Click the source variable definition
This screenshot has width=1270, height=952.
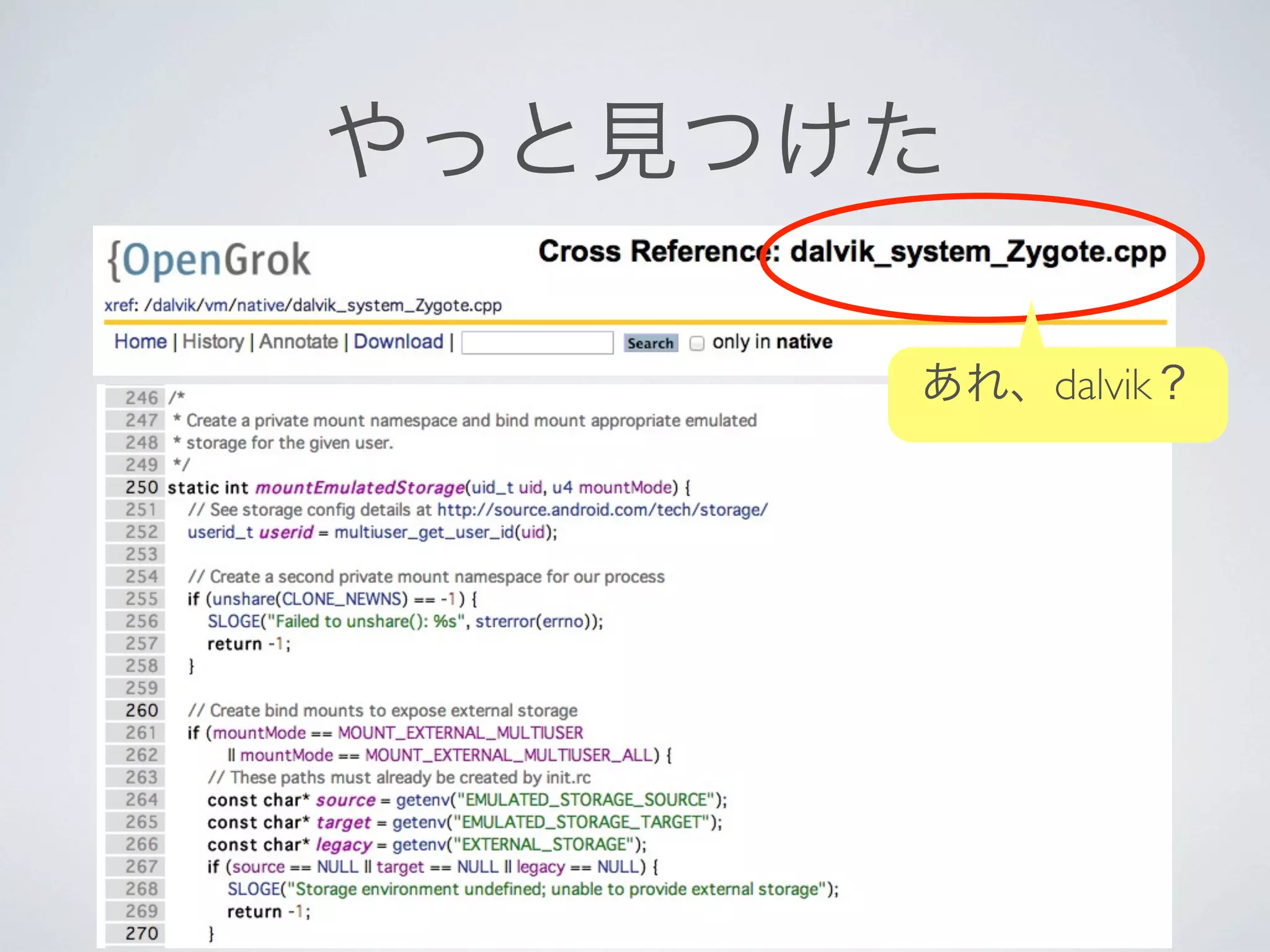(345, 800)
